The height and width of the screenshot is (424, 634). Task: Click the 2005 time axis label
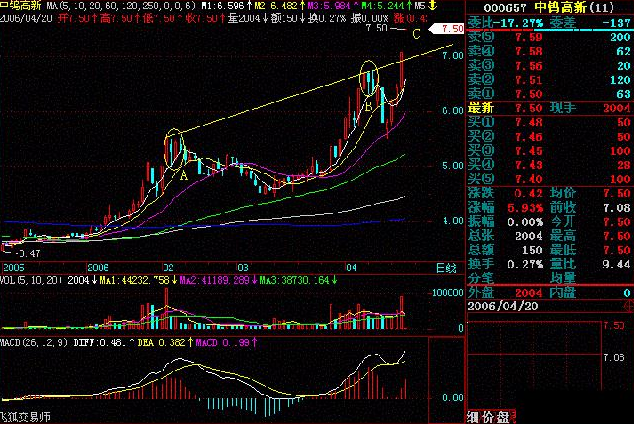pyautogui.click(x=14, y=268)
